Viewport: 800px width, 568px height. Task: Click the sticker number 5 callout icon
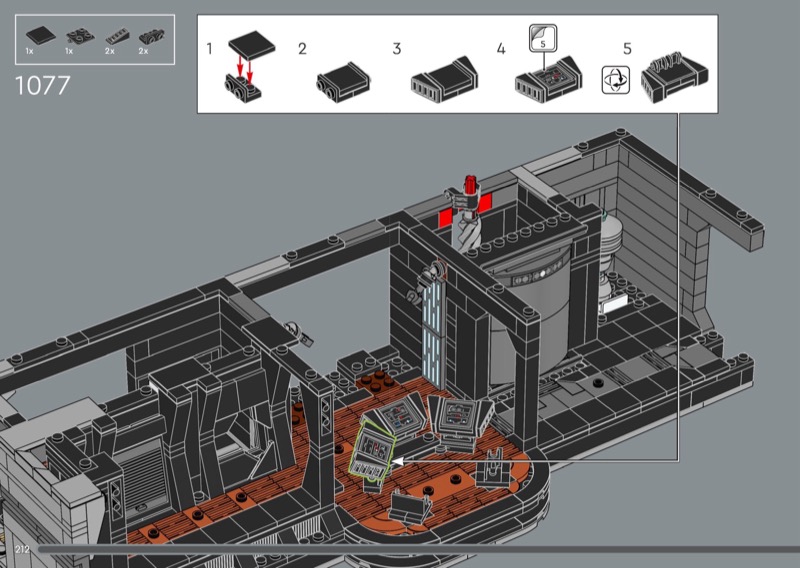540,37
